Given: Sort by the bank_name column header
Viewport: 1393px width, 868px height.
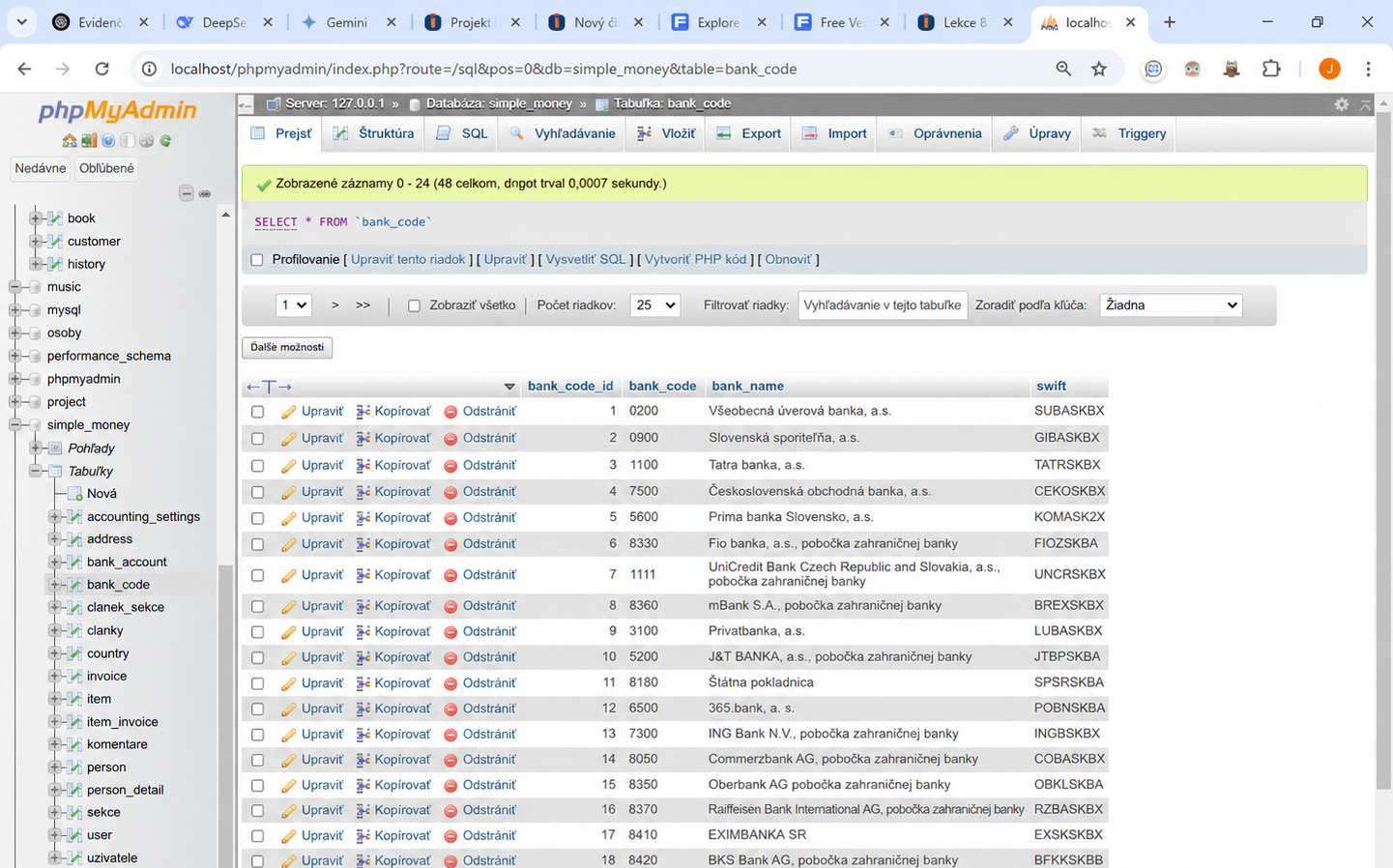Looking at the screenshot, I should [x=747, y=387].
